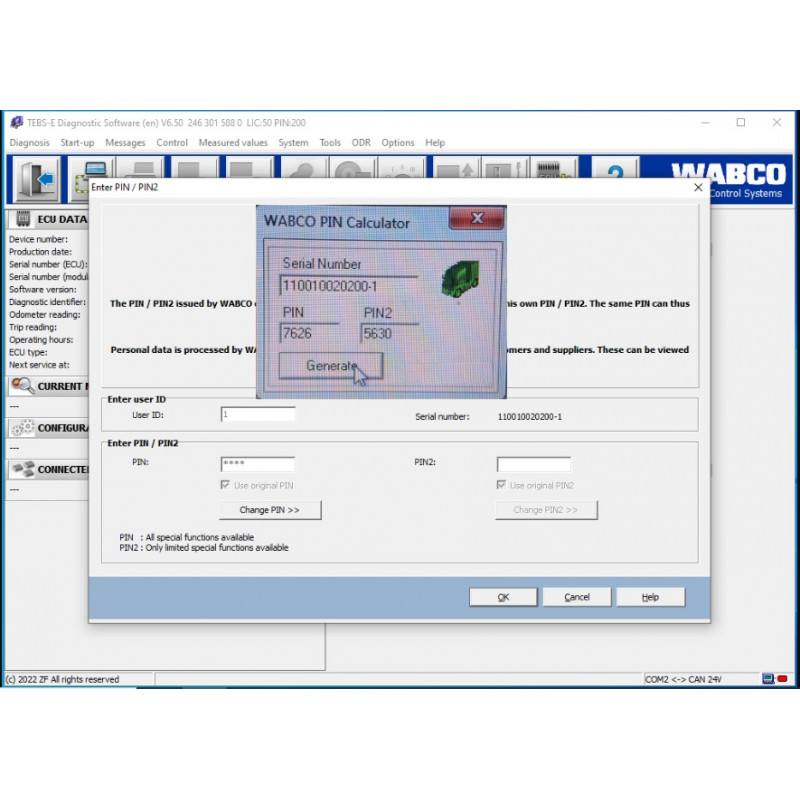The width and height of the screenshot is (800, 800).
Task: Open the ODR menu
Action: [x=360, y=142]
